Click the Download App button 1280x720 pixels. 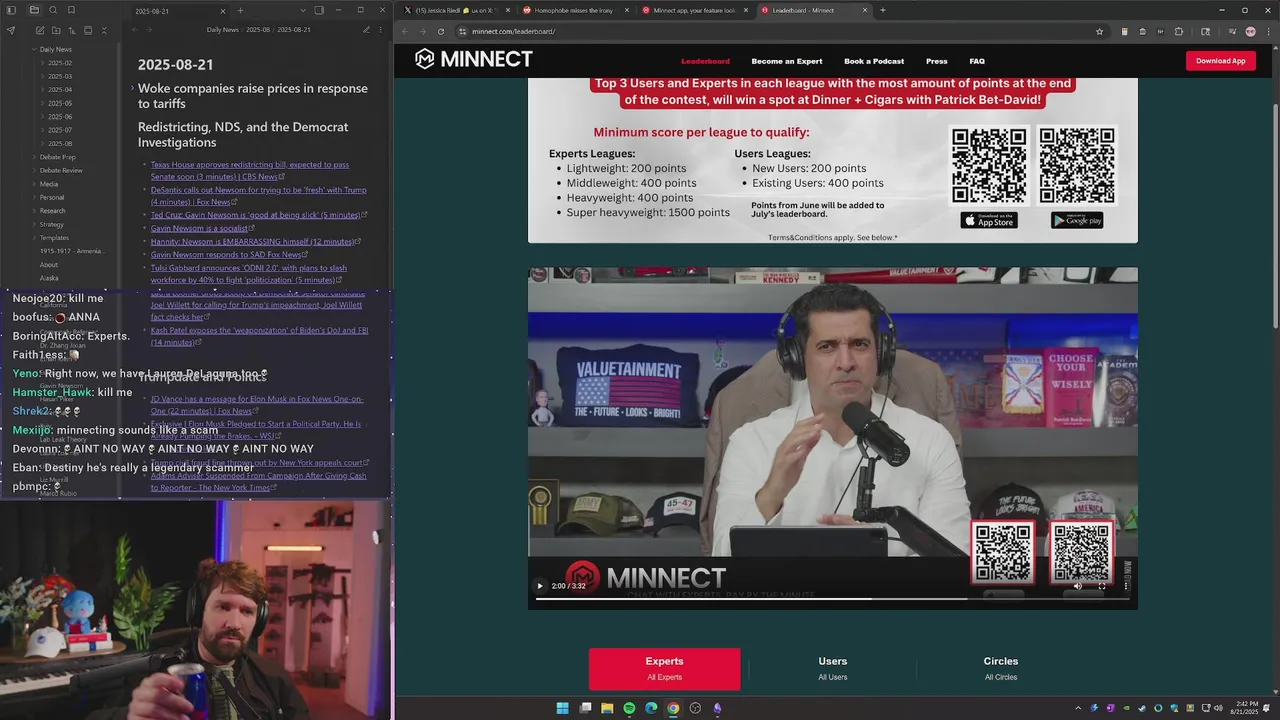tap(1220, 61)
